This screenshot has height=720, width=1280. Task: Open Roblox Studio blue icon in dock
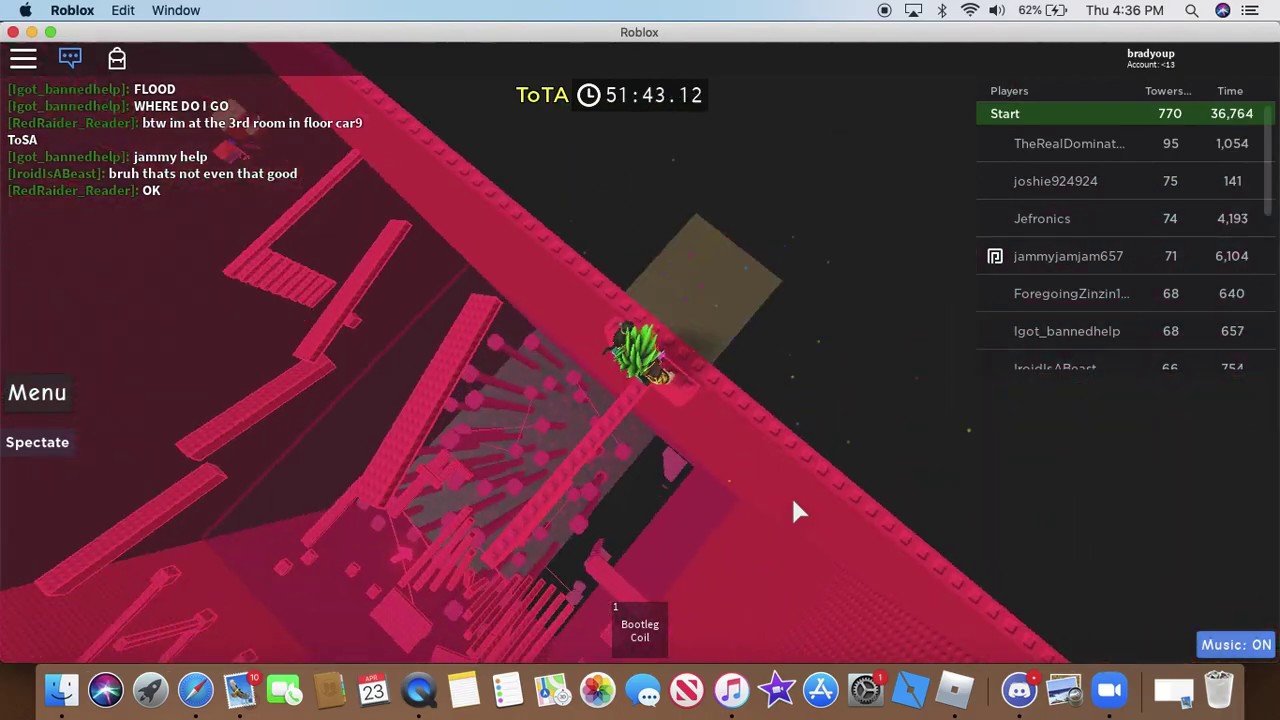pyautogui.click(x=910, y=690)
